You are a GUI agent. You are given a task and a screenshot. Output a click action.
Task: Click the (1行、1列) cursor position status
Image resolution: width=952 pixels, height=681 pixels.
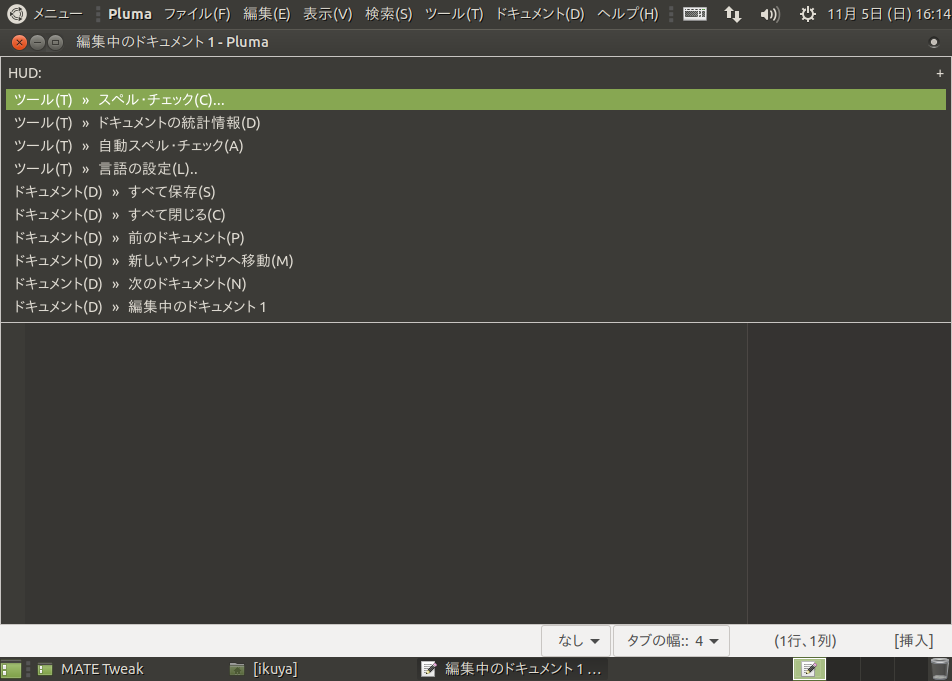[805, 641]
